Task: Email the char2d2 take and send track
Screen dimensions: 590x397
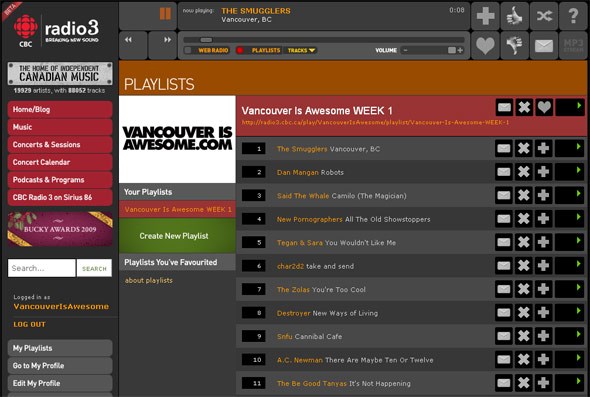Action: (x=504, y=266)
